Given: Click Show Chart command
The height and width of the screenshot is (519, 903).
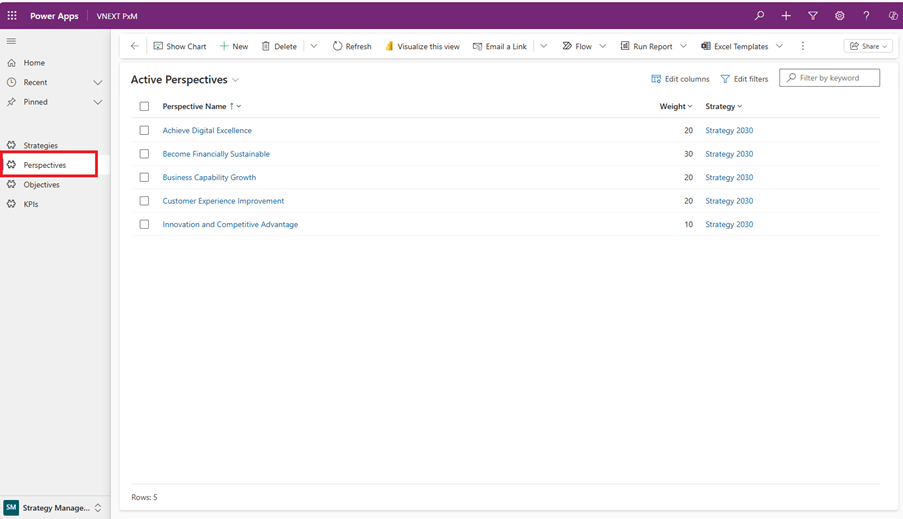Looking at the screenshot, I should tap(180, 46).
